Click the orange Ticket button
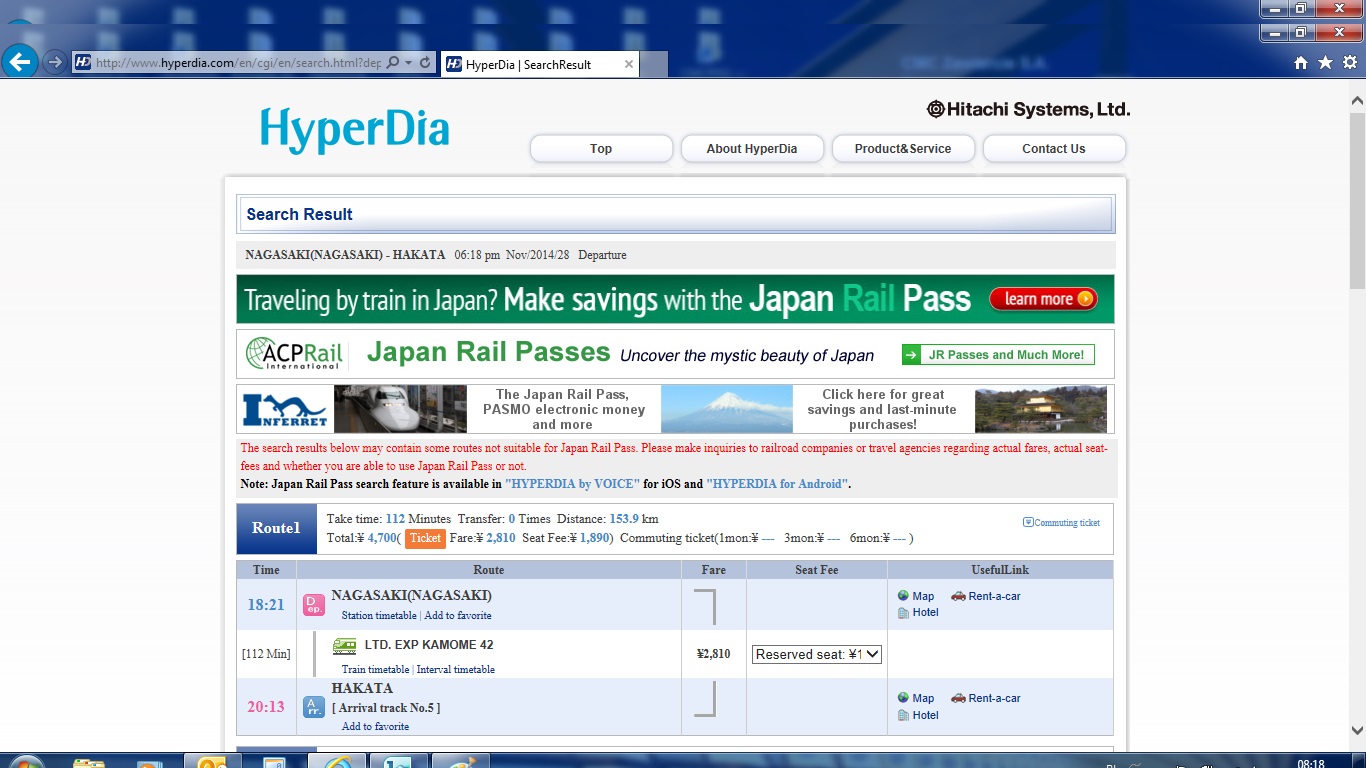This screenshot has width=1366, height=768. point(425,538)
